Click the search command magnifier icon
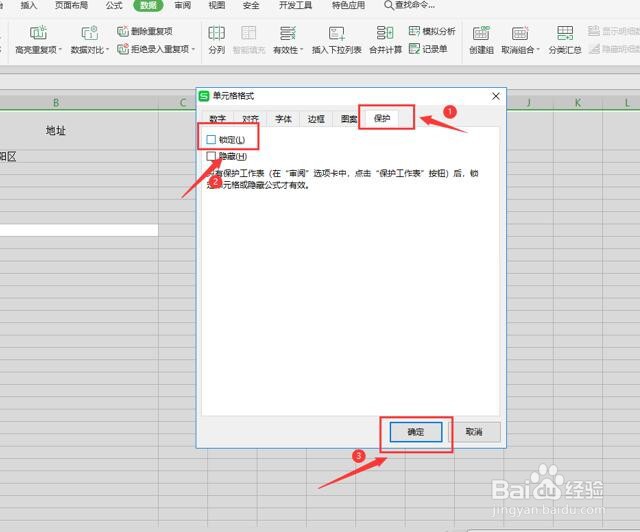640x532 pixels. (x=389, y=5)
